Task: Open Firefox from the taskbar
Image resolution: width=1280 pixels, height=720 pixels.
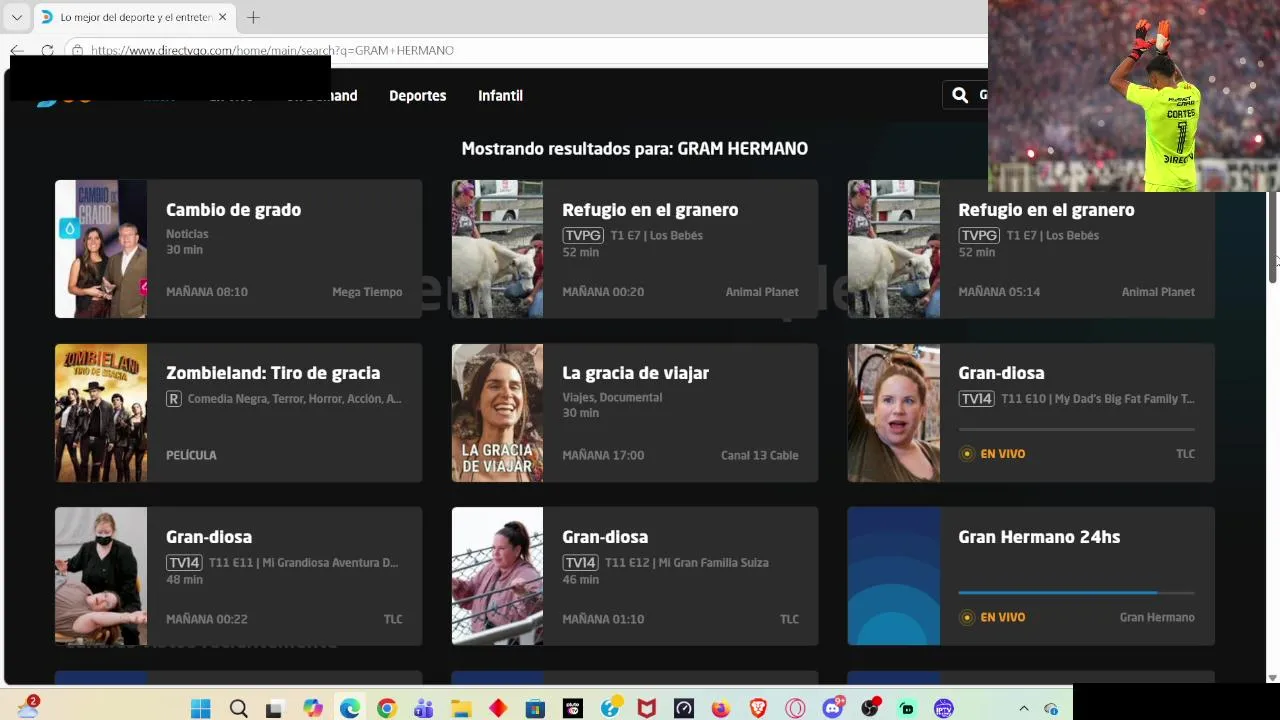Action: tap(720, 708)
